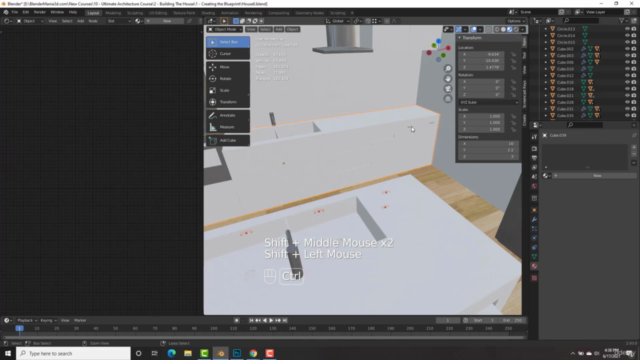640x360 pixels.
Task: Open the Keying dropdown in timeline
Action: [48, 320]
